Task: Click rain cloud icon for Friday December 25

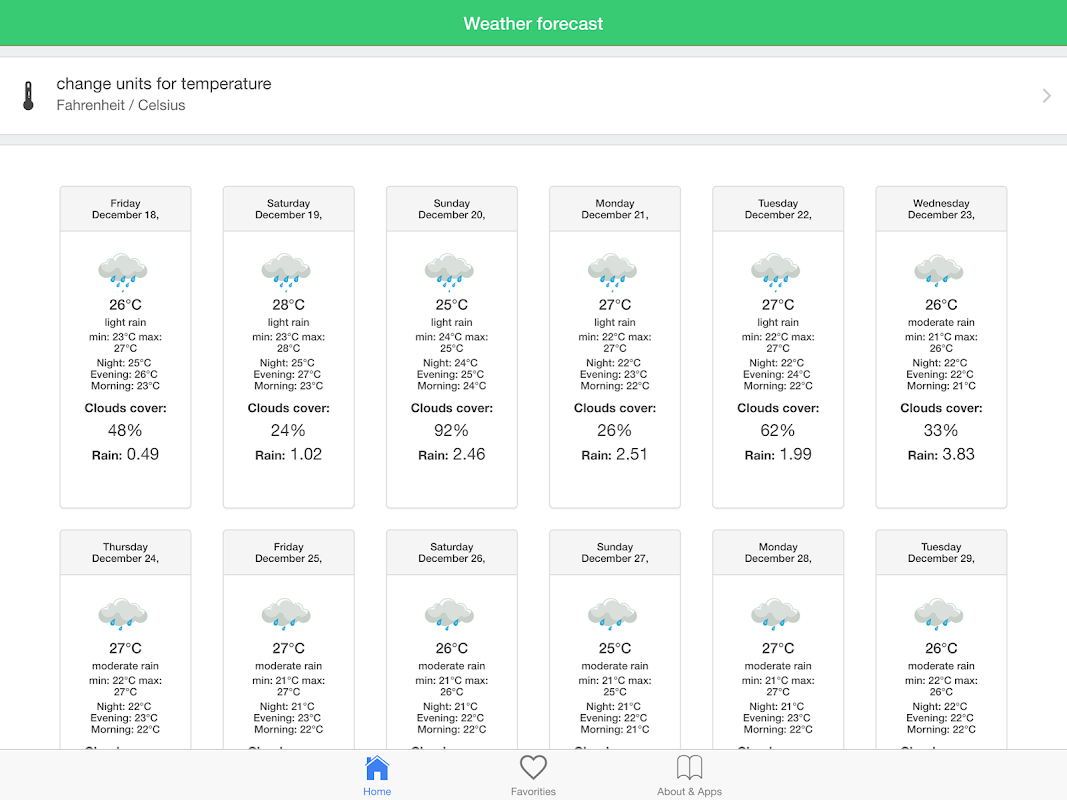Action: click(x=286, y=614)
